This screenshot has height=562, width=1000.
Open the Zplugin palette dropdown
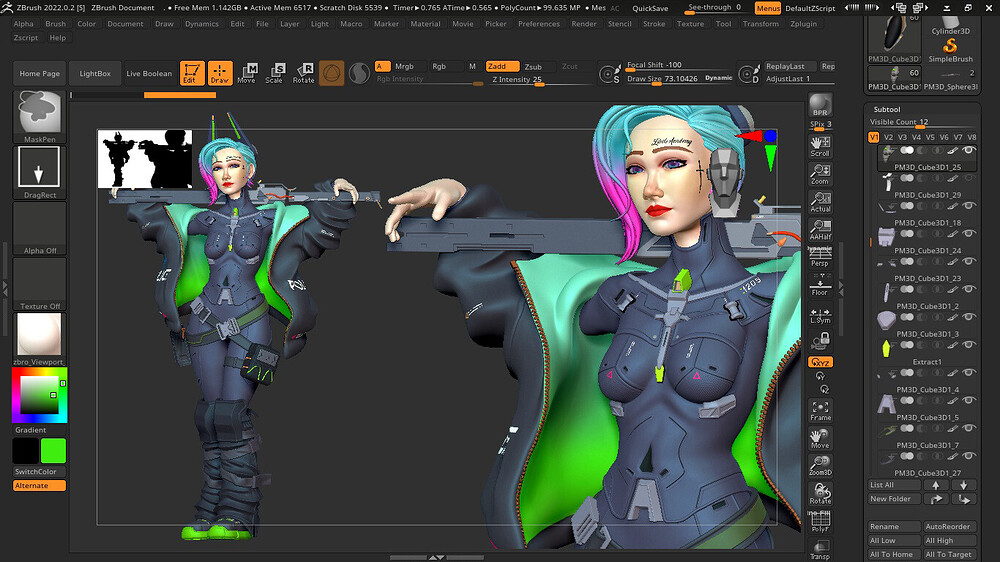[x=804, y=24]
